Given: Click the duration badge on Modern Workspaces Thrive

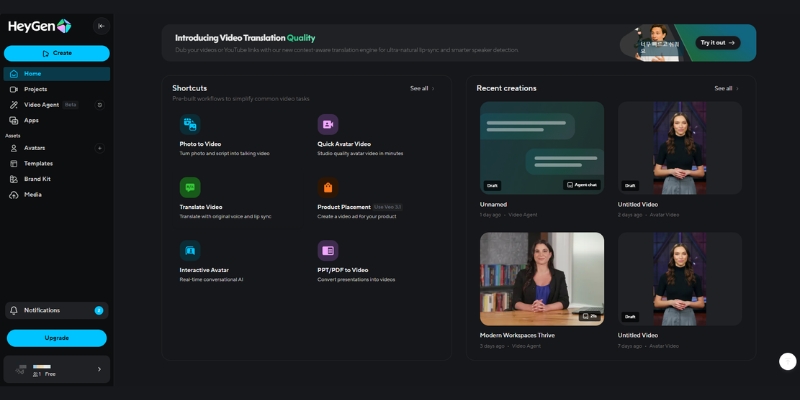Looking at the screenshot, I should [x=589, y=316].
